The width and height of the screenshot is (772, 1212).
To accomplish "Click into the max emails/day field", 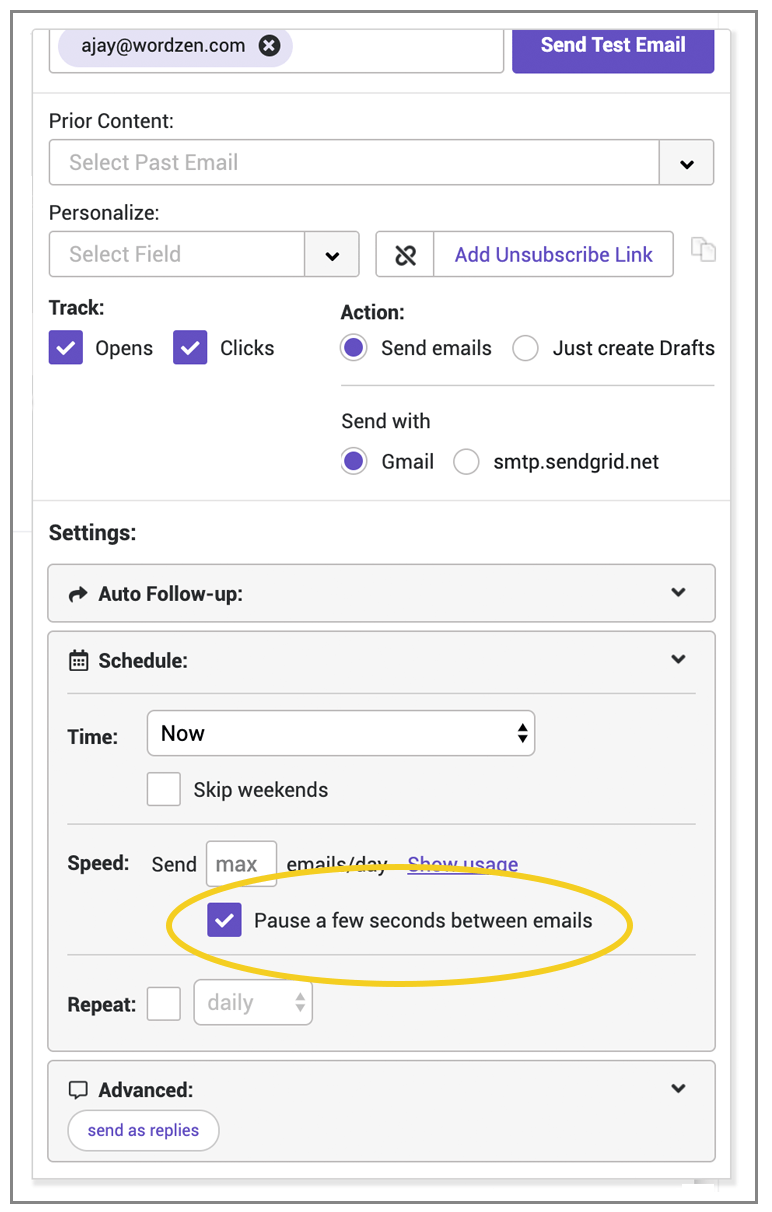I will [241, 864].
